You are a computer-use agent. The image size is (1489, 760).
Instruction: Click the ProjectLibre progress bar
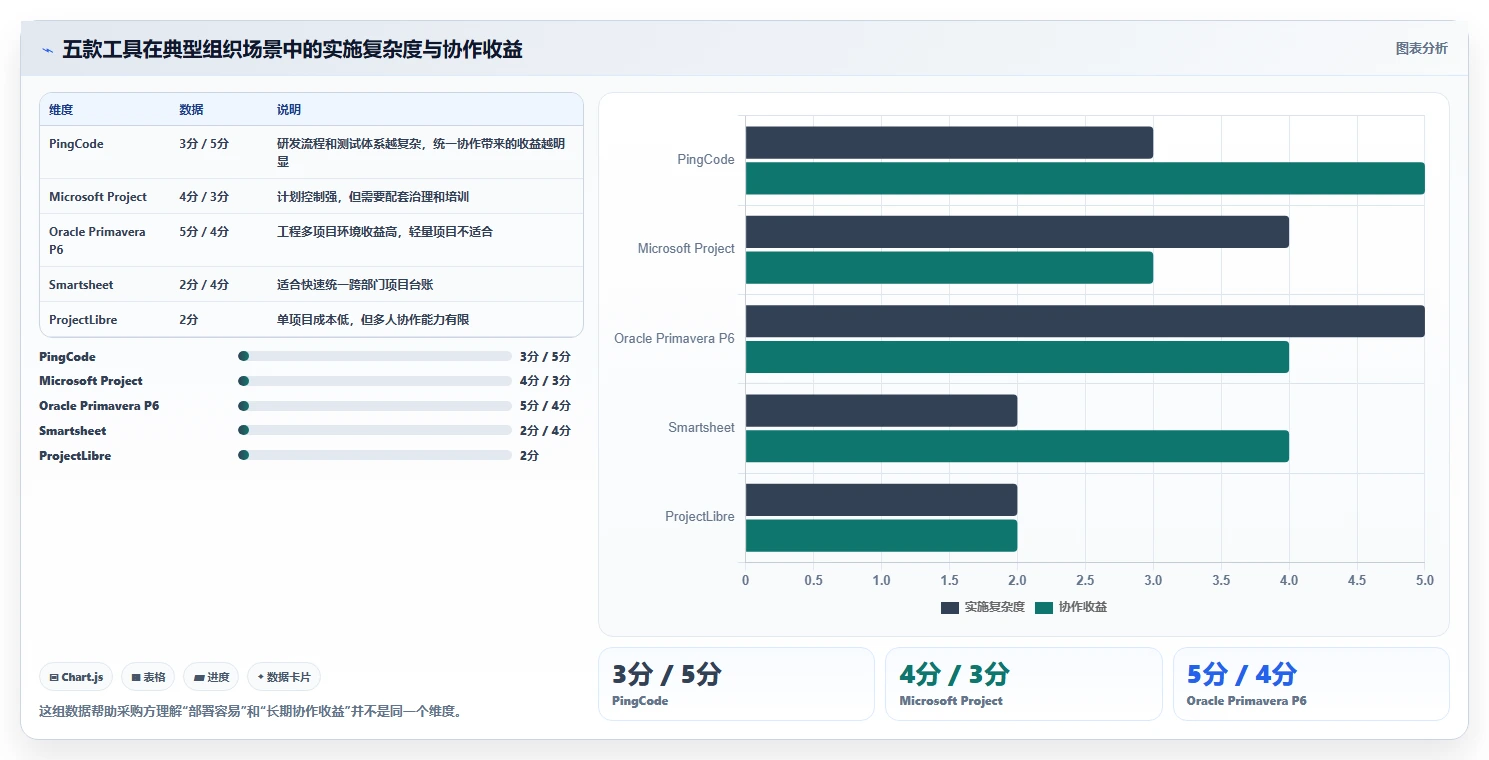375,456
